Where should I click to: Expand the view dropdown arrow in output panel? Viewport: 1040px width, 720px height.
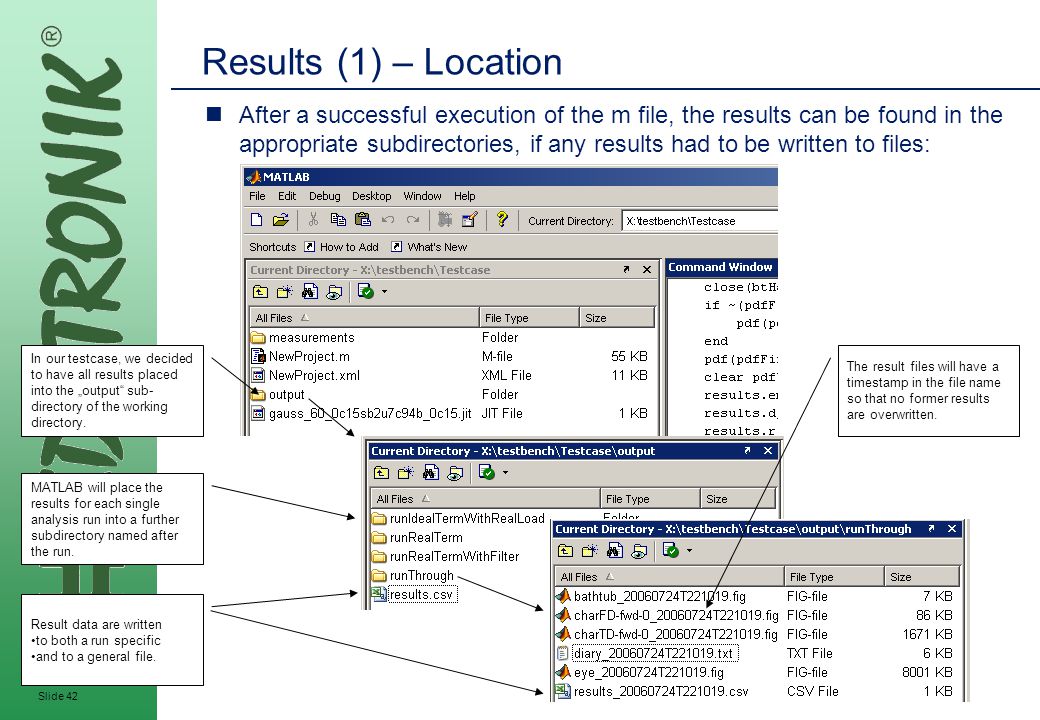pyautogui.click(x=505, y=473)
